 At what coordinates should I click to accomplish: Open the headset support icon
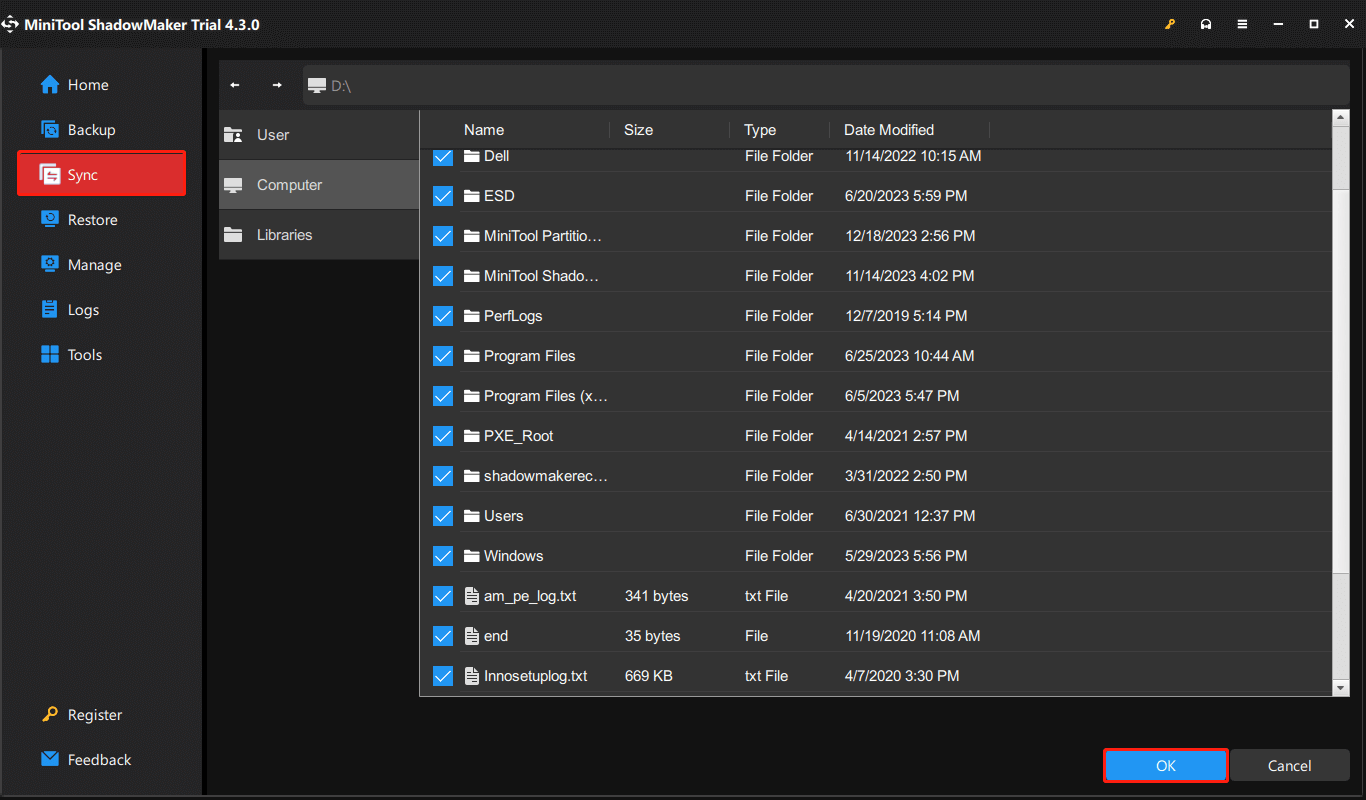(1206, 23)
